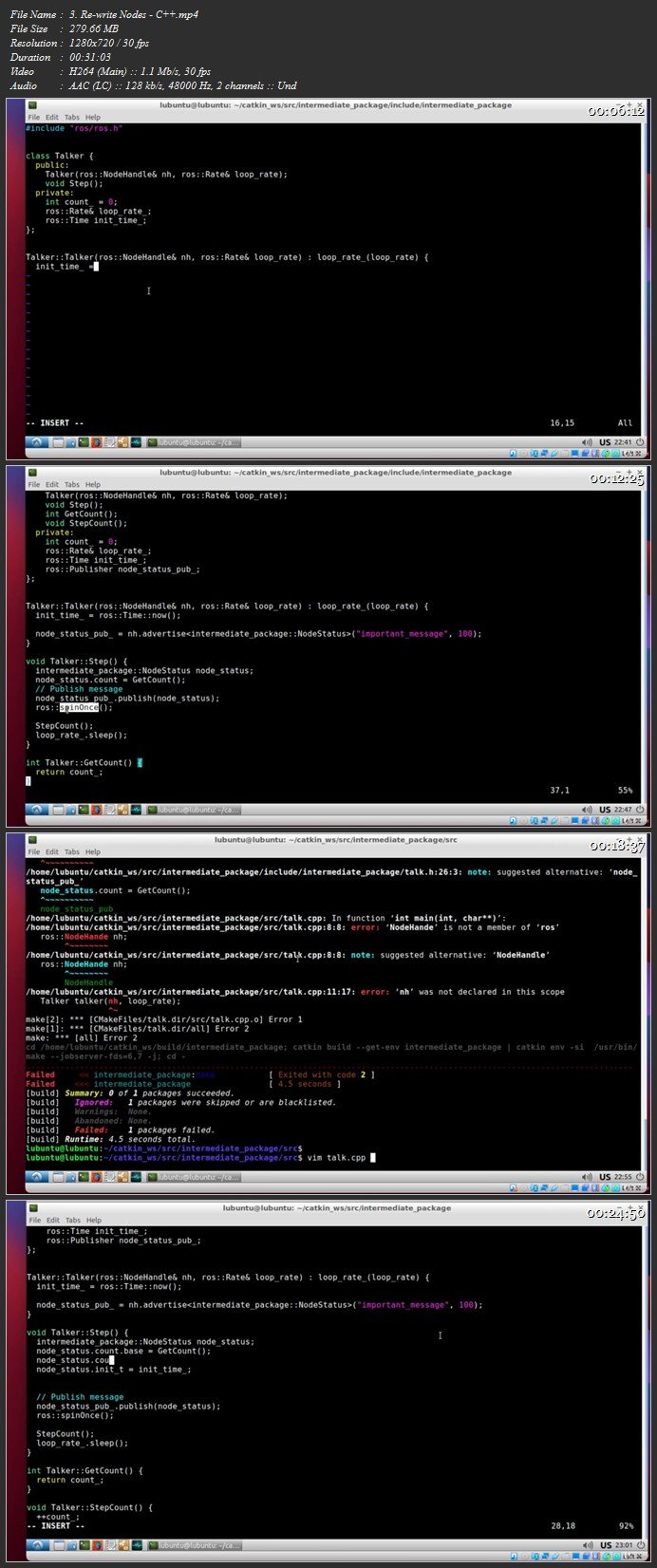The image size is (657, 1568).
Task: Click the green terminal icon in the 00:12:25 title bar
Action: pos(32,472)
